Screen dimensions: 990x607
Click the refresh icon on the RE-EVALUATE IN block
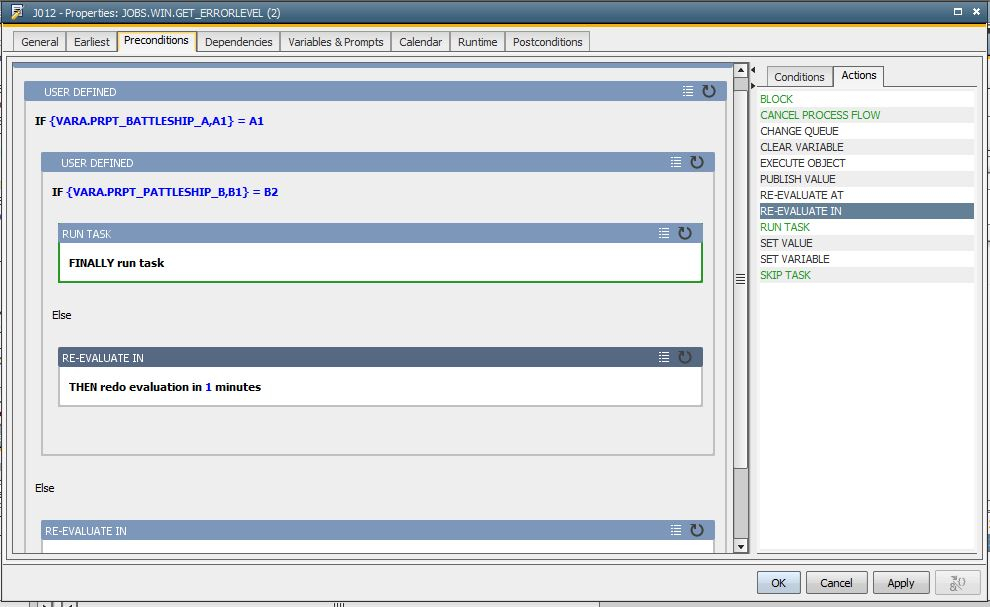pyautogui.click(x=685, y=356)
